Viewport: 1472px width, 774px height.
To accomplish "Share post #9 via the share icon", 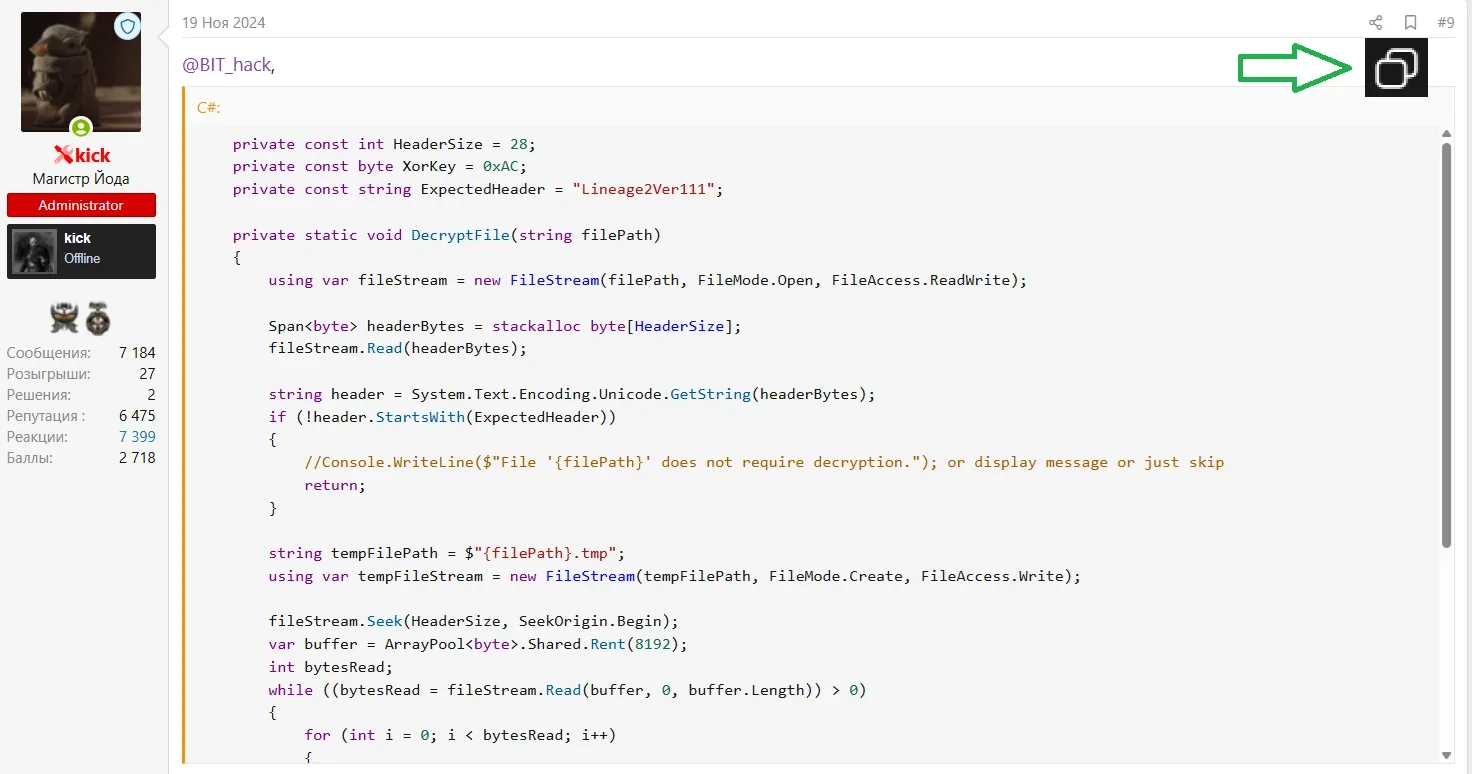I will pos(1375,22).
